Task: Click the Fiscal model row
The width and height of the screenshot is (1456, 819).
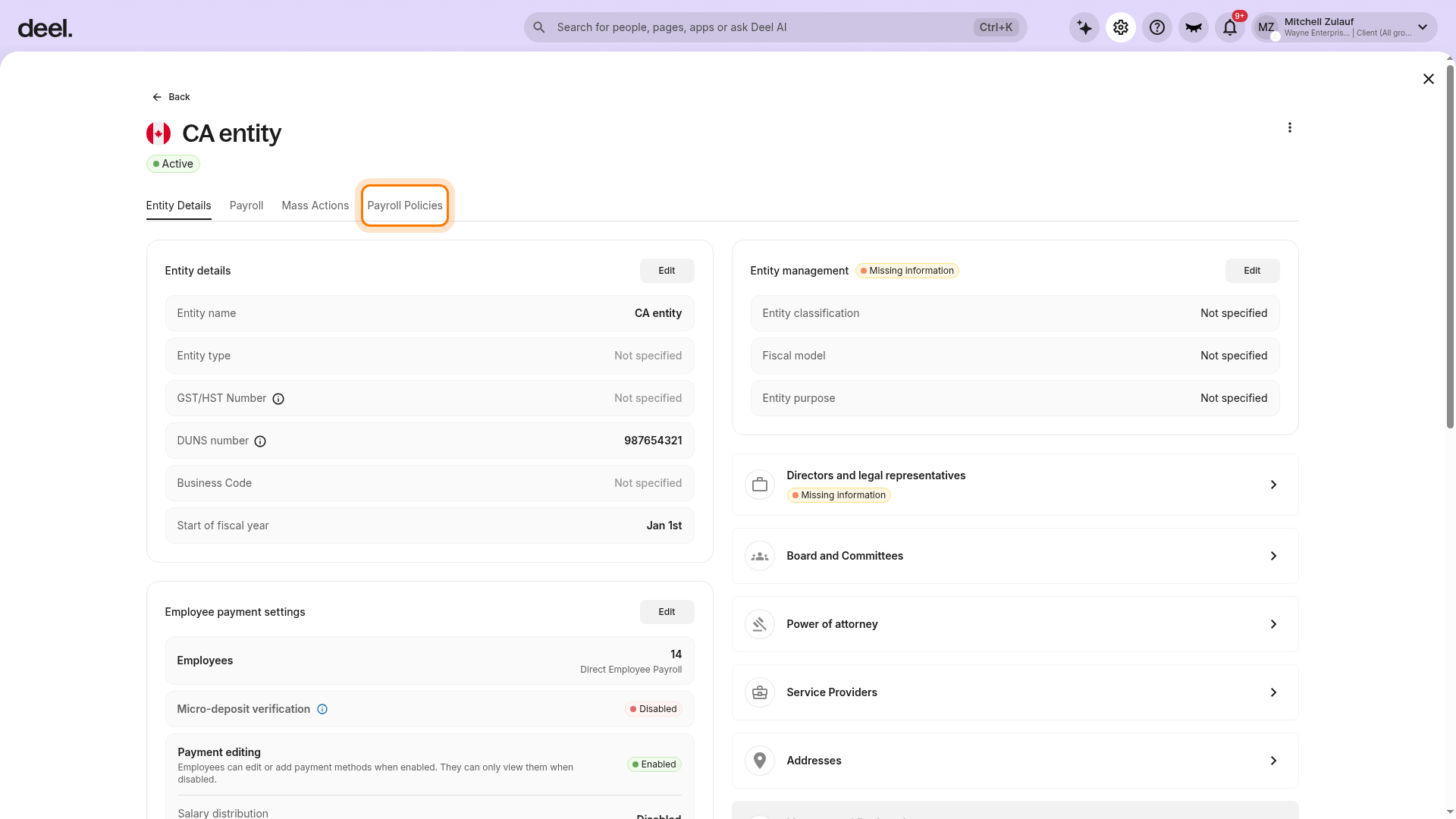Action: tap(1015, 356)
